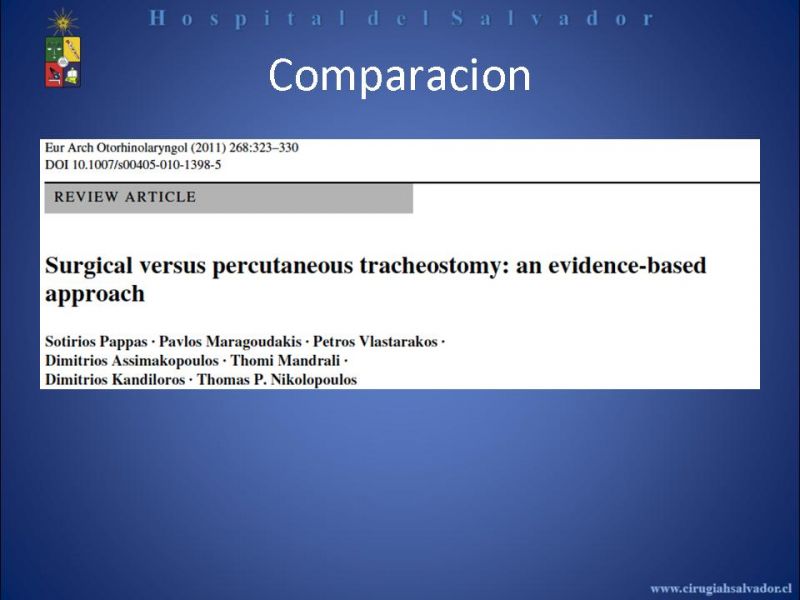Click the author name Dimitrios Kandiloros
Image resolution: width=800 pixels, height=600 pixels.
point(115,380)
